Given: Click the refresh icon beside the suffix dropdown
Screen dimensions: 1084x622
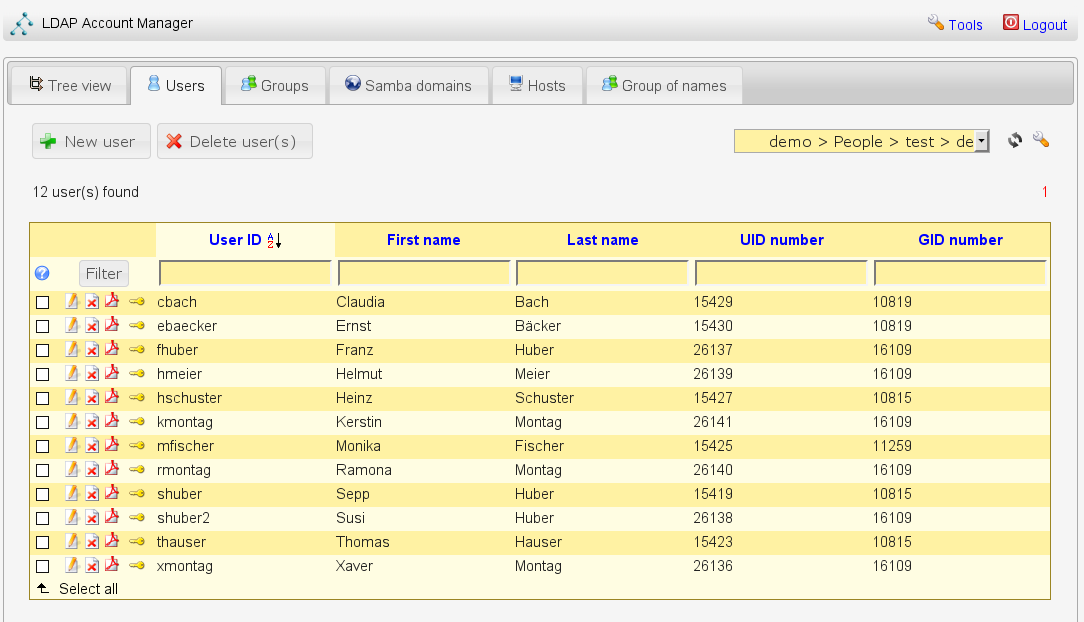Looking at the screenshot, I should pos(1015,141).
